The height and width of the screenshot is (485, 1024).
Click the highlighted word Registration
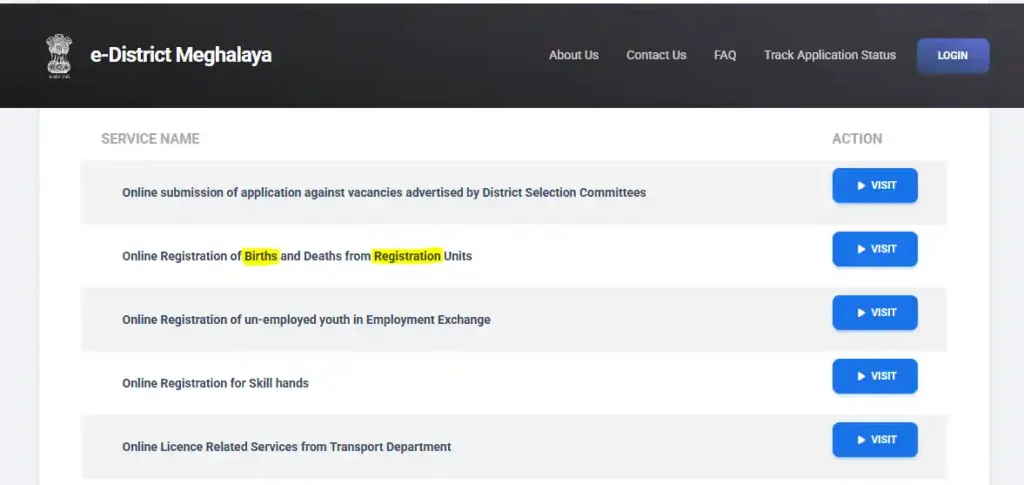point(407,256)
